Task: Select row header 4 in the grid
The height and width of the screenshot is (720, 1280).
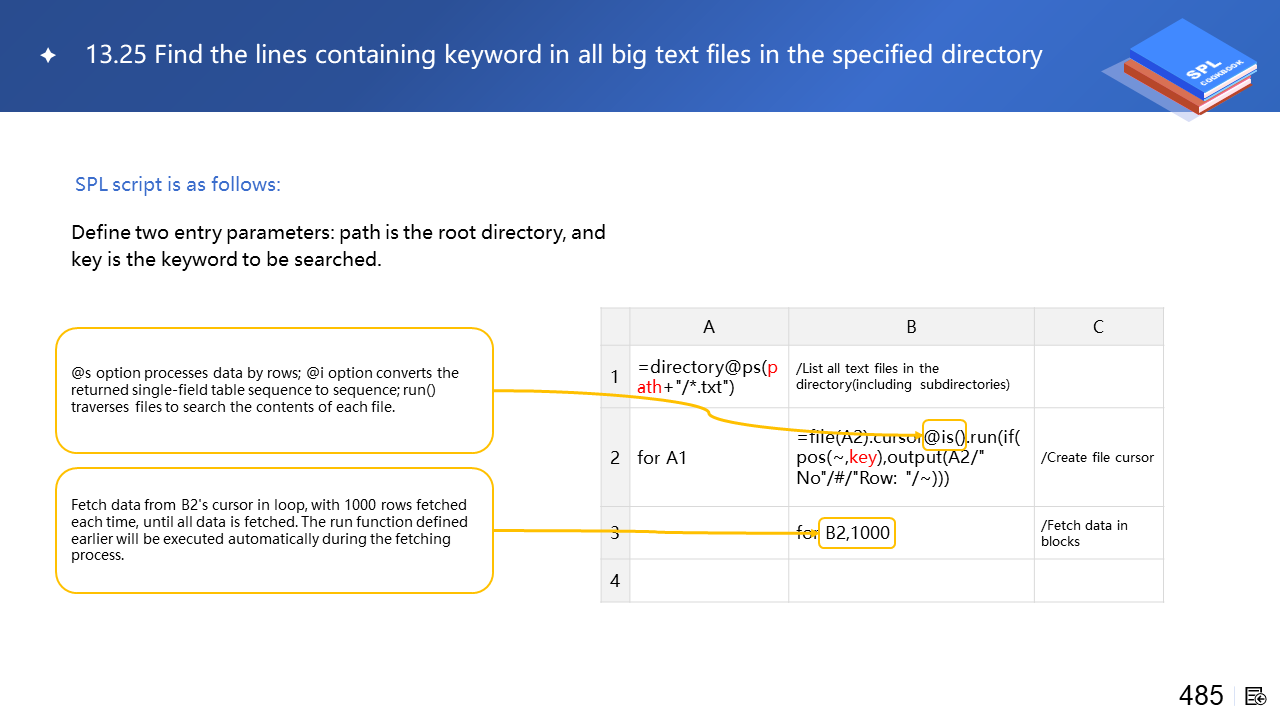Action: (615, 581)
